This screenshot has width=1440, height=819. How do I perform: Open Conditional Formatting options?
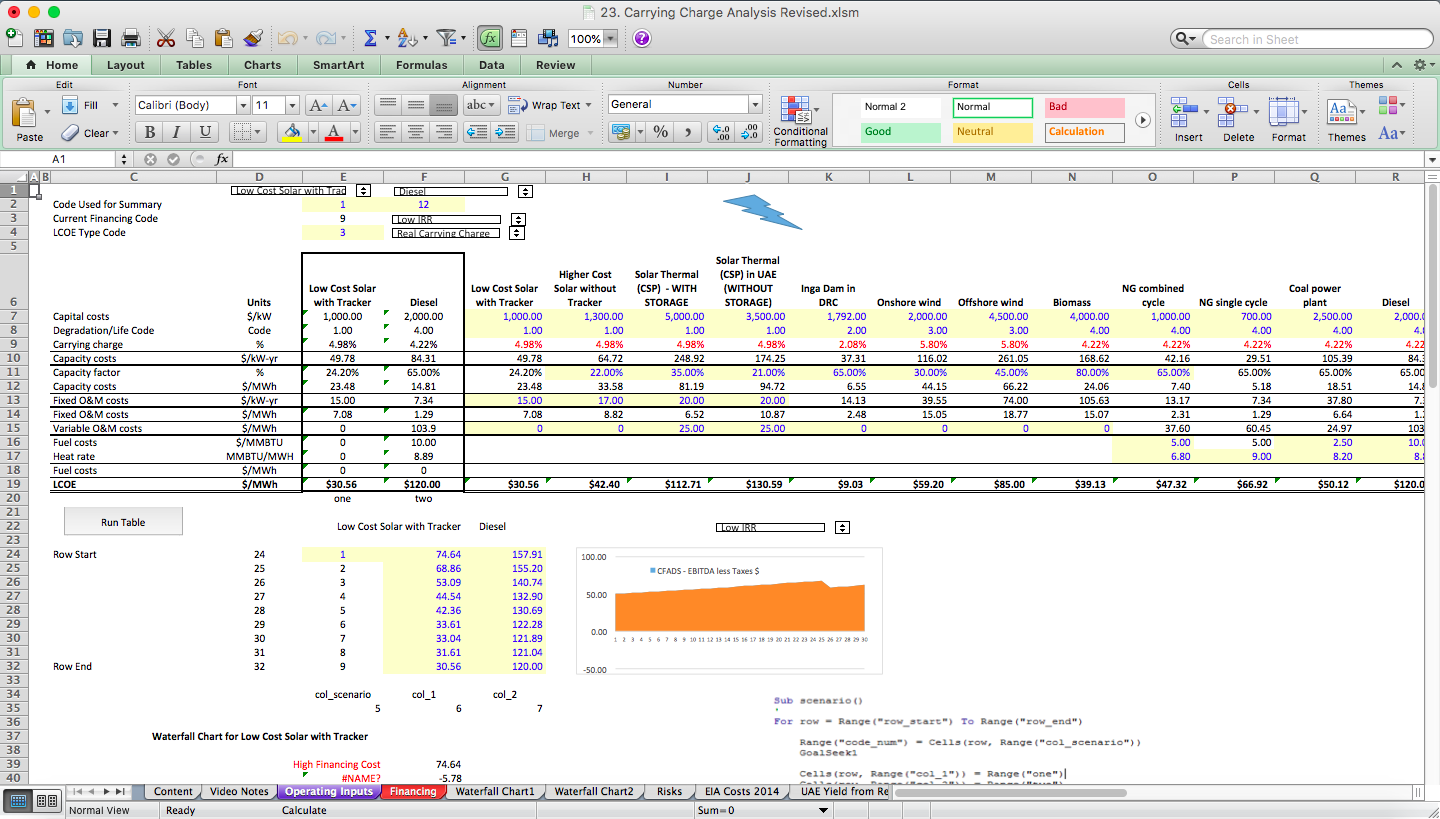coord(800,121)
